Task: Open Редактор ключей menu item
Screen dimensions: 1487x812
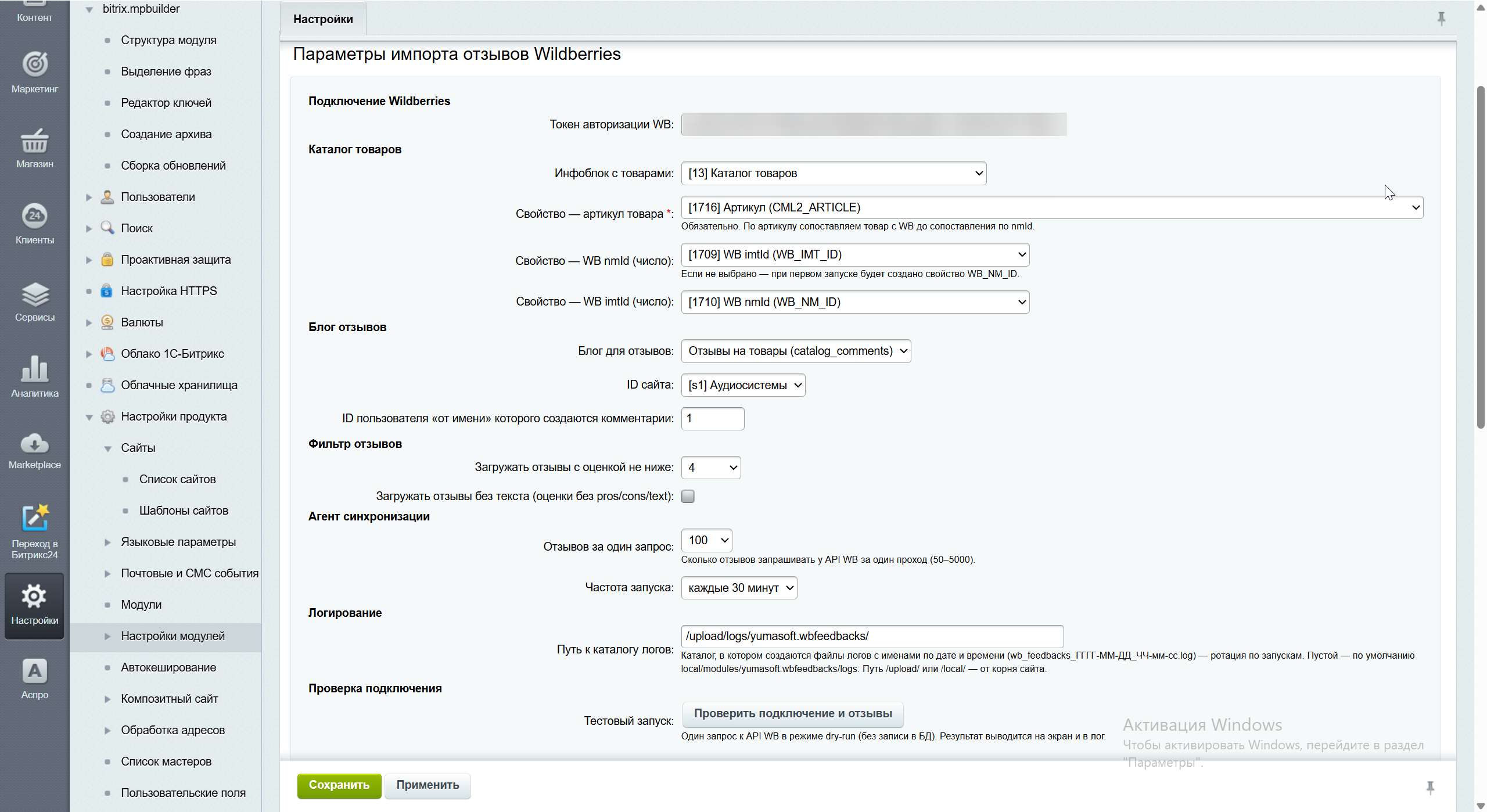Action: 166,103
